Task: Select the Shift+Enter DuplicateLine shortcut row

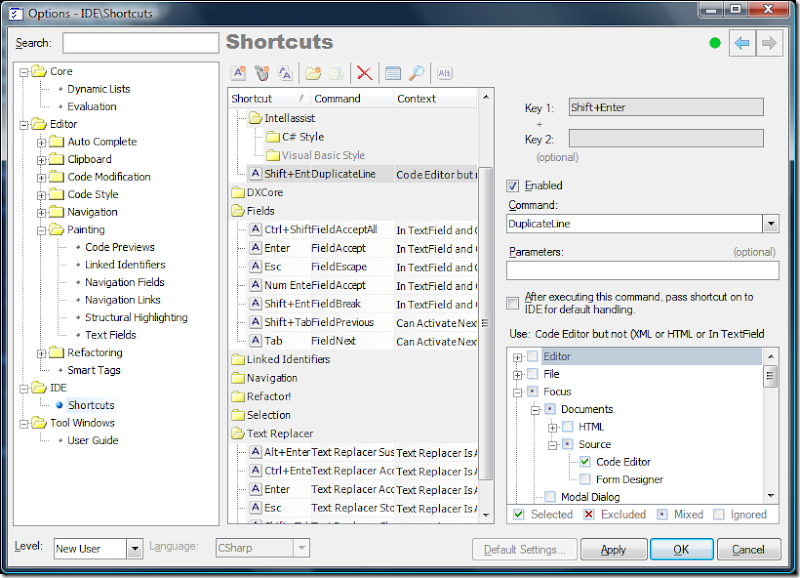Action: point(362,174)
